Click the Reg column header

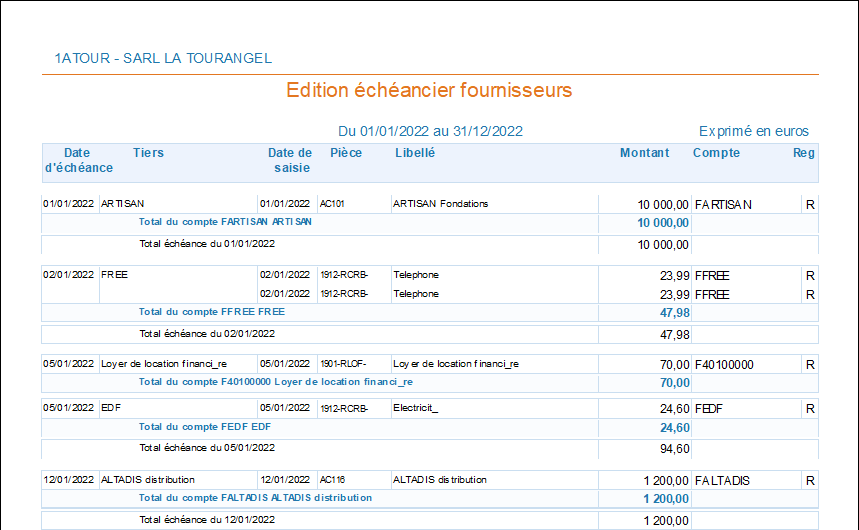(x=804, y=153)
